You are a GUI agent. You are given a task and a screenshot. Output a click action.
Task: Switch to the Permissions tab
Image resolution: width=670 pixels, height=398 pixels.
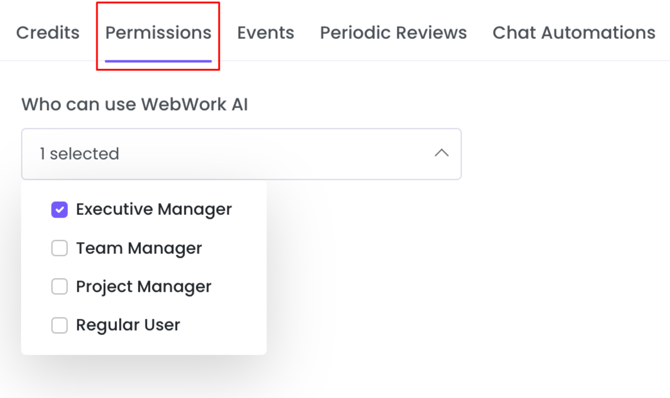tap(158, 33)
